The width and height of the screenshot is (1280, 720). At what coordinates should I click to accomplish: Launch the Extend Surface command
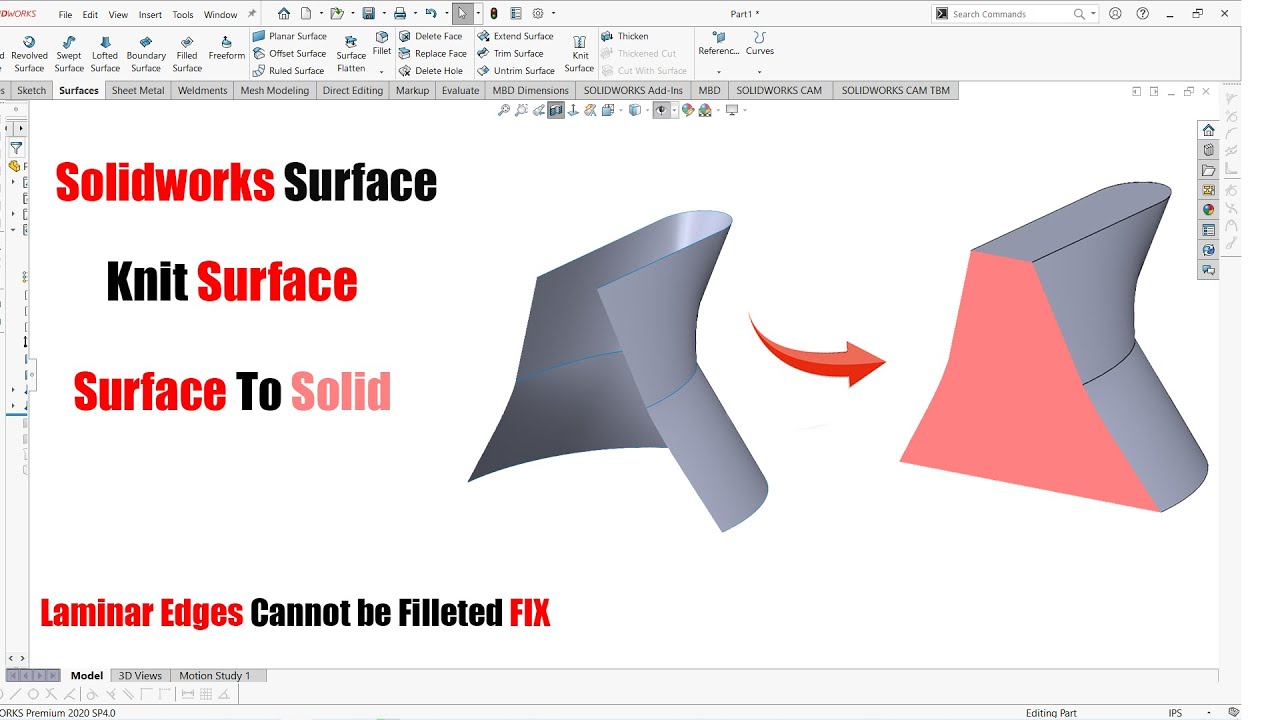[515, 36]
